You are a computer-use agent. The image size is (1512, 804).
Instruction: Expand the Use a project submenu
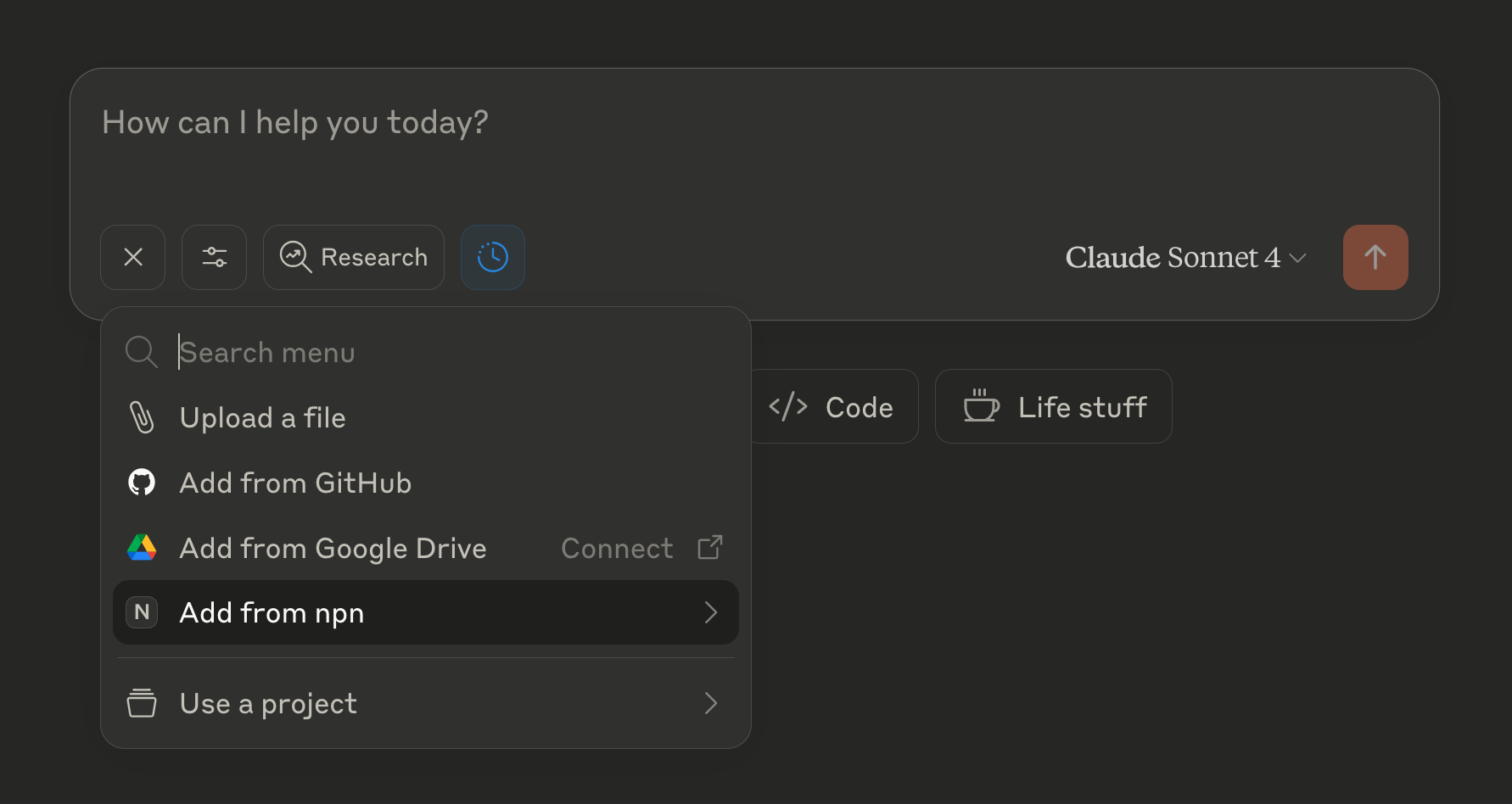tap(426, 703)
